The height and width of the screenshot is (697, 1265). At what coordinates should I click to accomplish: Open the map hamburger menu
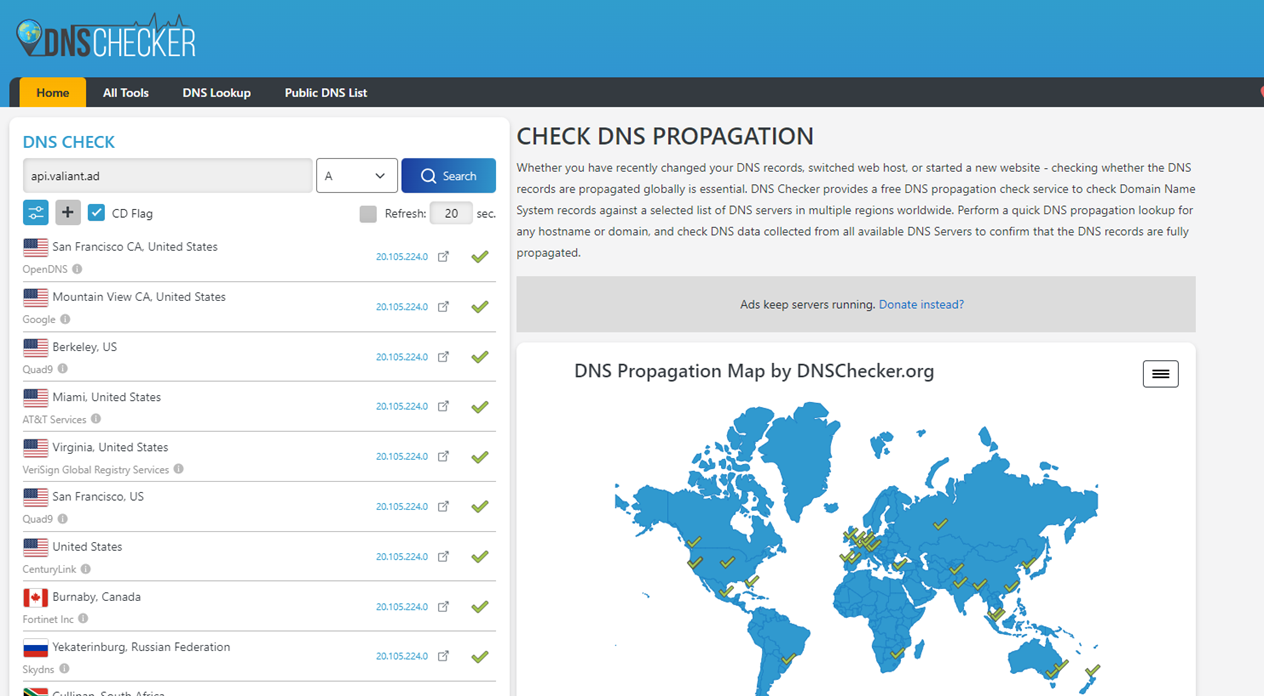(x=1160, y=374)
